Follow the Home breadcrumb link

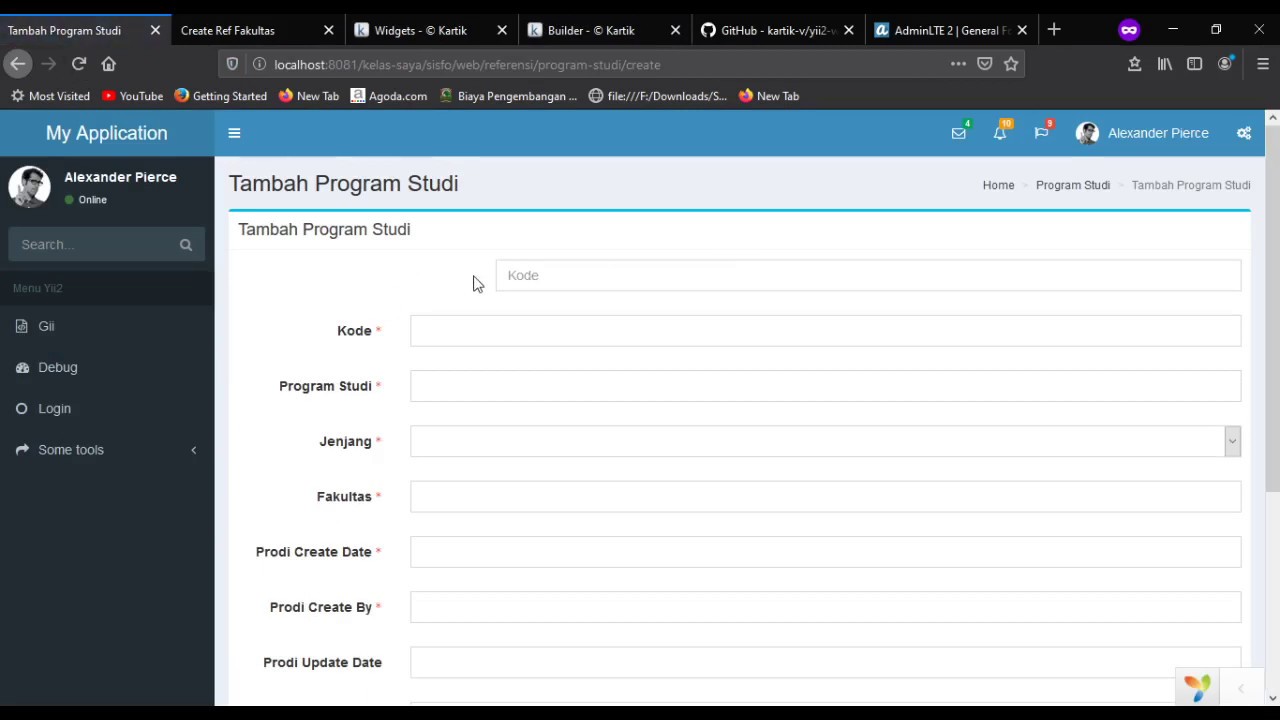click(x=998, y=185)
